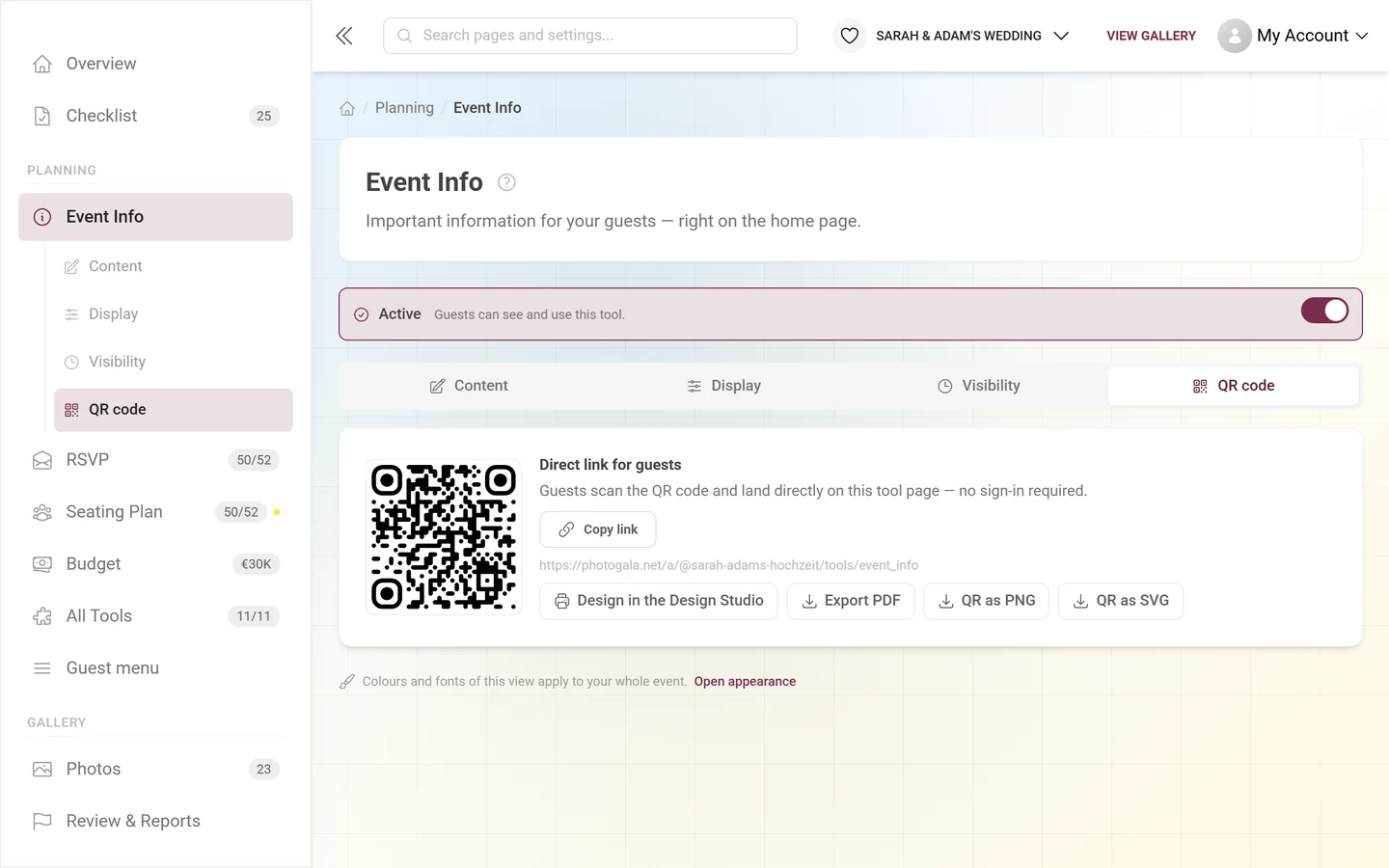Select QR code sub-item in sidebar
Viewport: 1389px width, 868px height.
click(x=174, y=410)
